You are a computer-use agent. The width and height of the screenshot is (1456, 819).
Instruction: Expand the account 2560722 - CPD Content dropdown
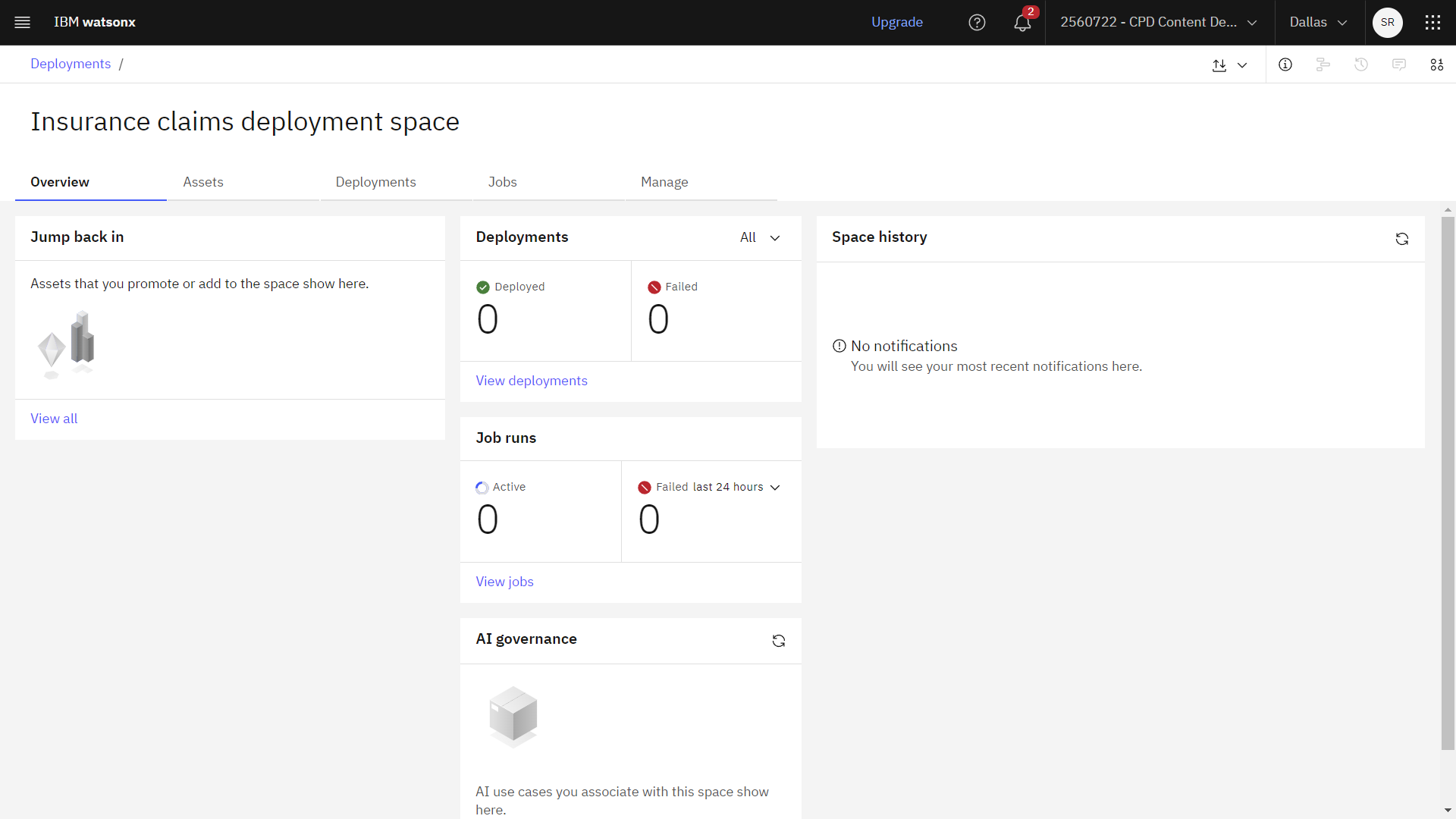tap(1159, 22)
